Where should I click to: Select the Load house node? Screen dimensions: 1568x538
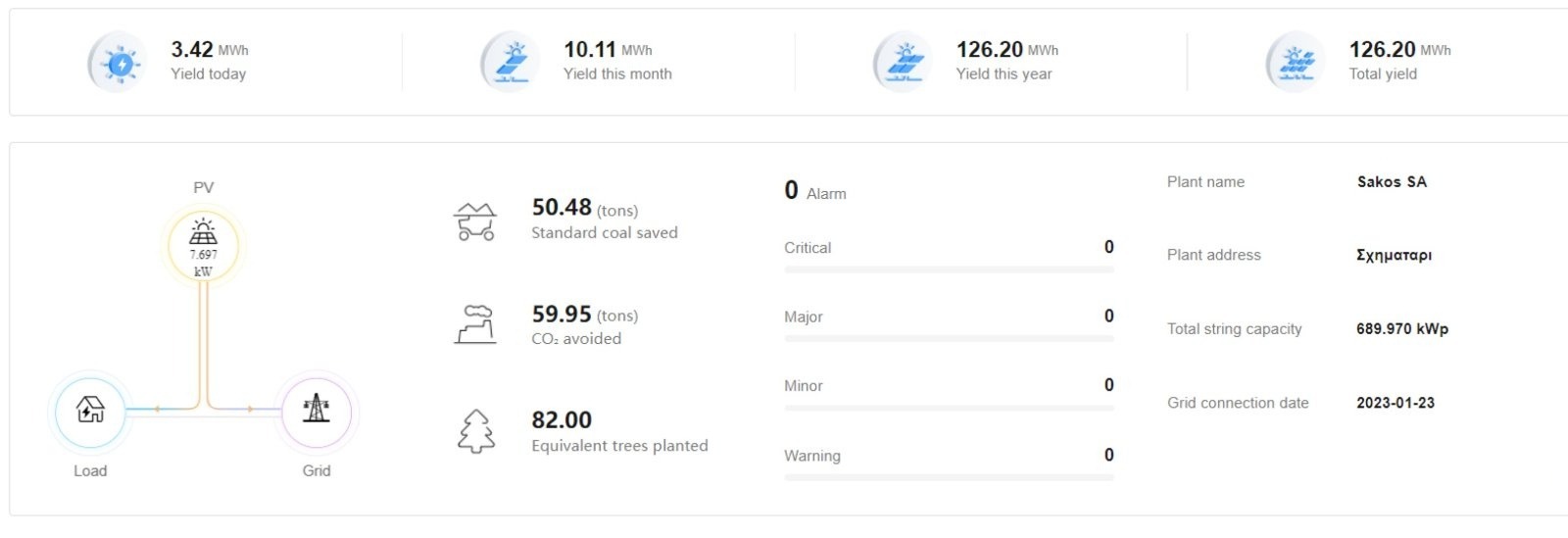point(90,410)
